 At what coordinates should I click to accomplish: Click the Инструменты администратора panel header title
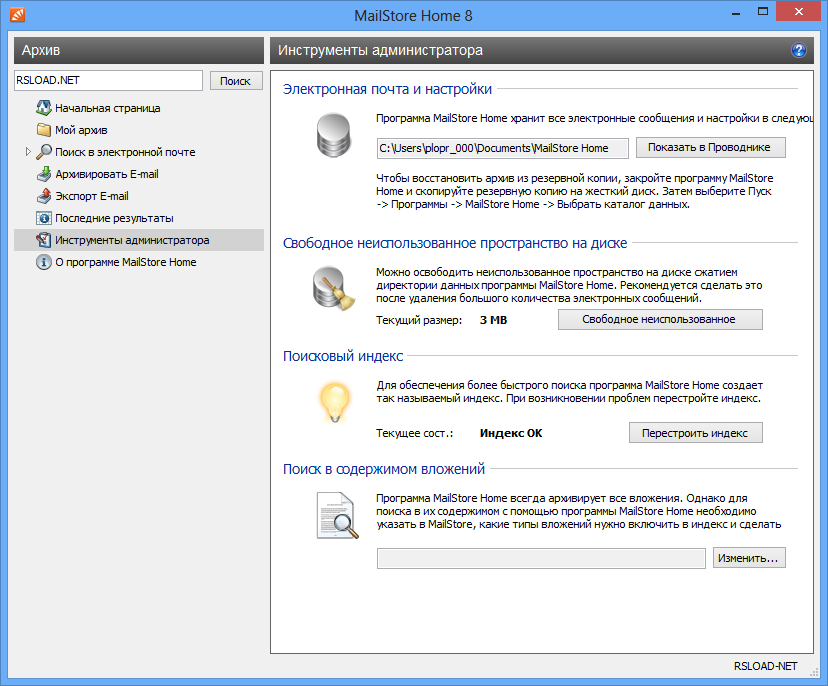click(x=380, y=50)
